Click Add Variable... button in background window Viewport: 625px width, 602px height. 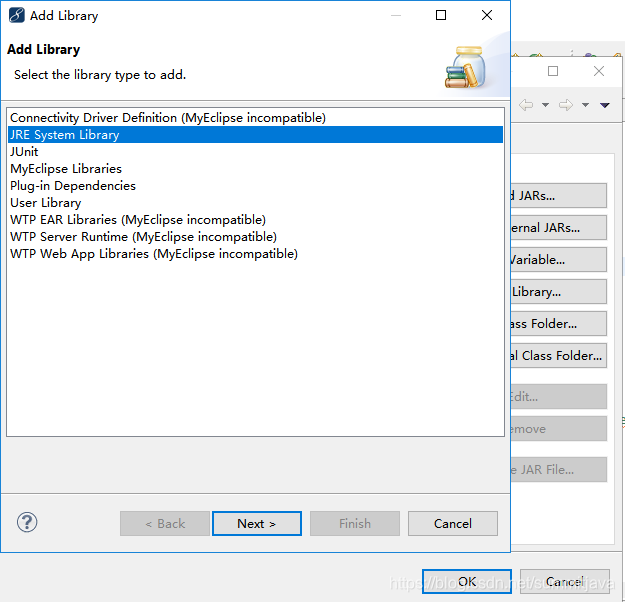pos(558,260)
